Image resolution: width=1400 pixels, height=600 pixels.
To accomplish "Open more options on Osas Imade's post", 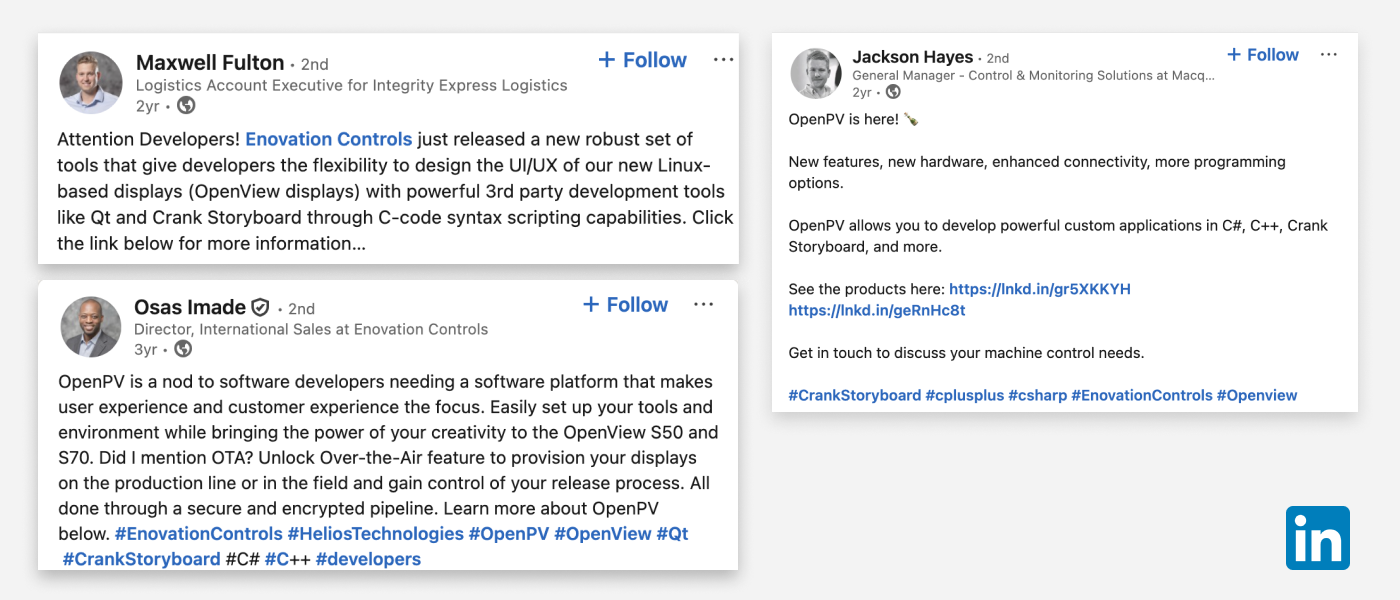I will (703, 305).
